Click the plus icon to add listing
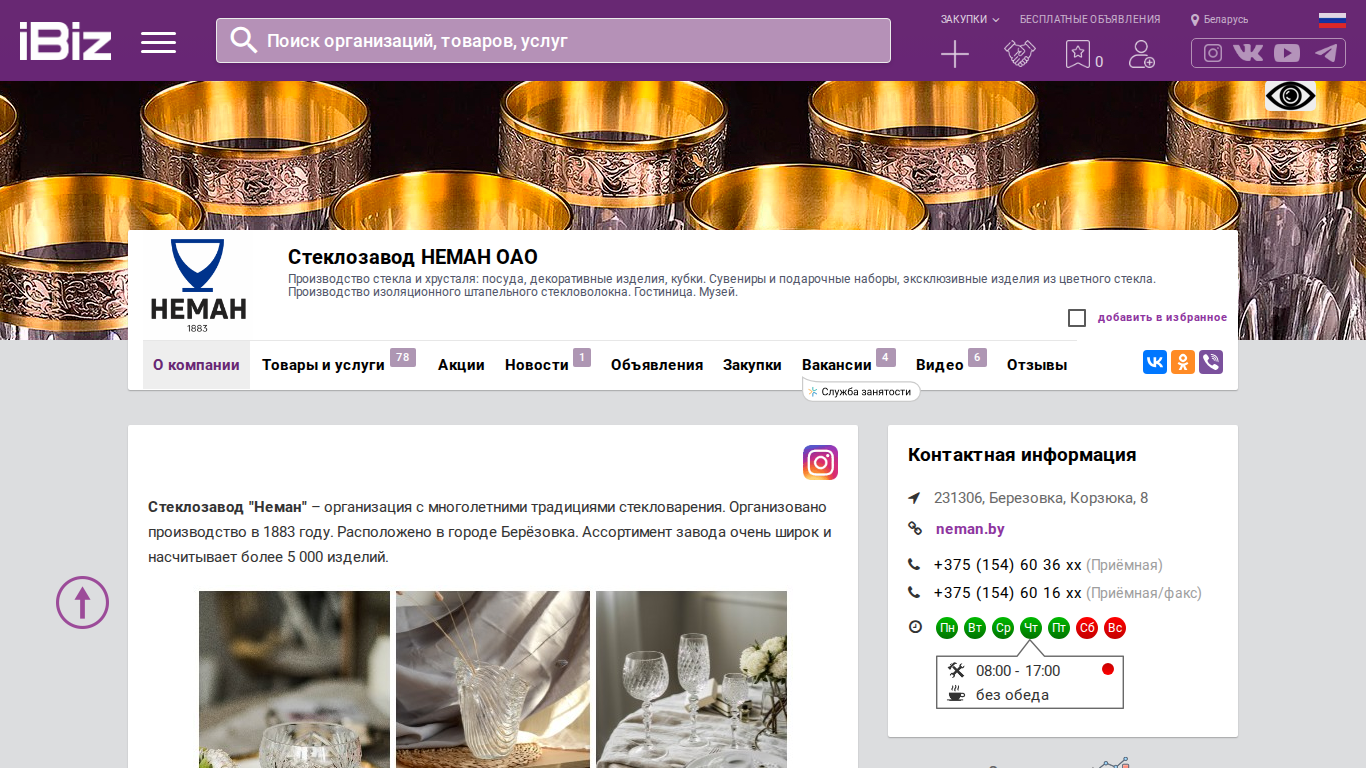Image resolution: width=1366 pixels, height=768 pixels. pos(955,54)
